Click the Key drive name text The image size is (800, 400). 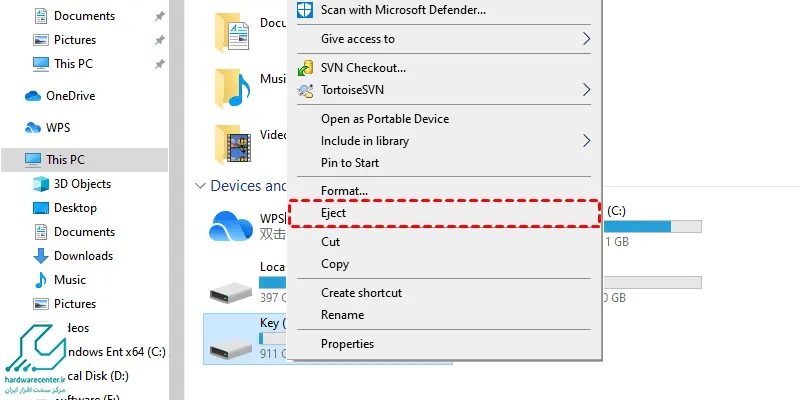pyautogui.click(x=273, y=323)
